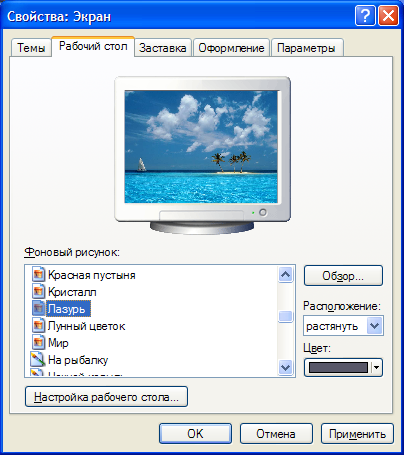
Task: Open the Расположение dropdown (растянуть)
Action: point(343,326)
